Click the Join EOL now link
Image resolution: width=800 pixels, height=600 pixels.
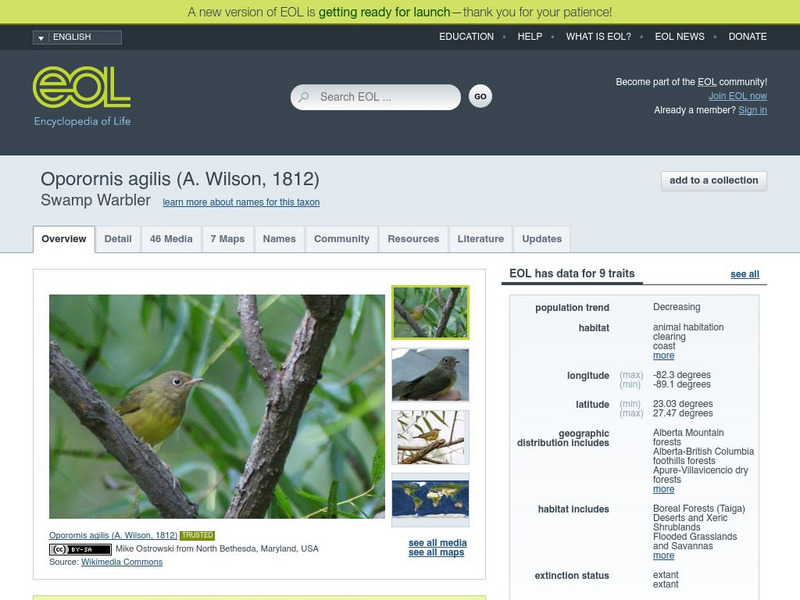pos(737,96)
